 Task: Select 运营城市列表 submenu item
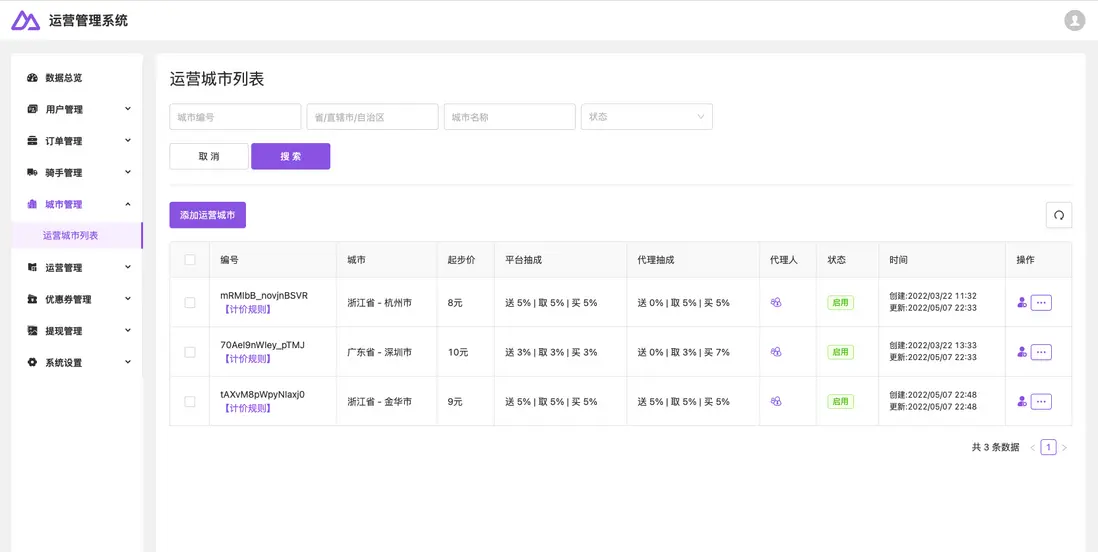click(70, 236)
